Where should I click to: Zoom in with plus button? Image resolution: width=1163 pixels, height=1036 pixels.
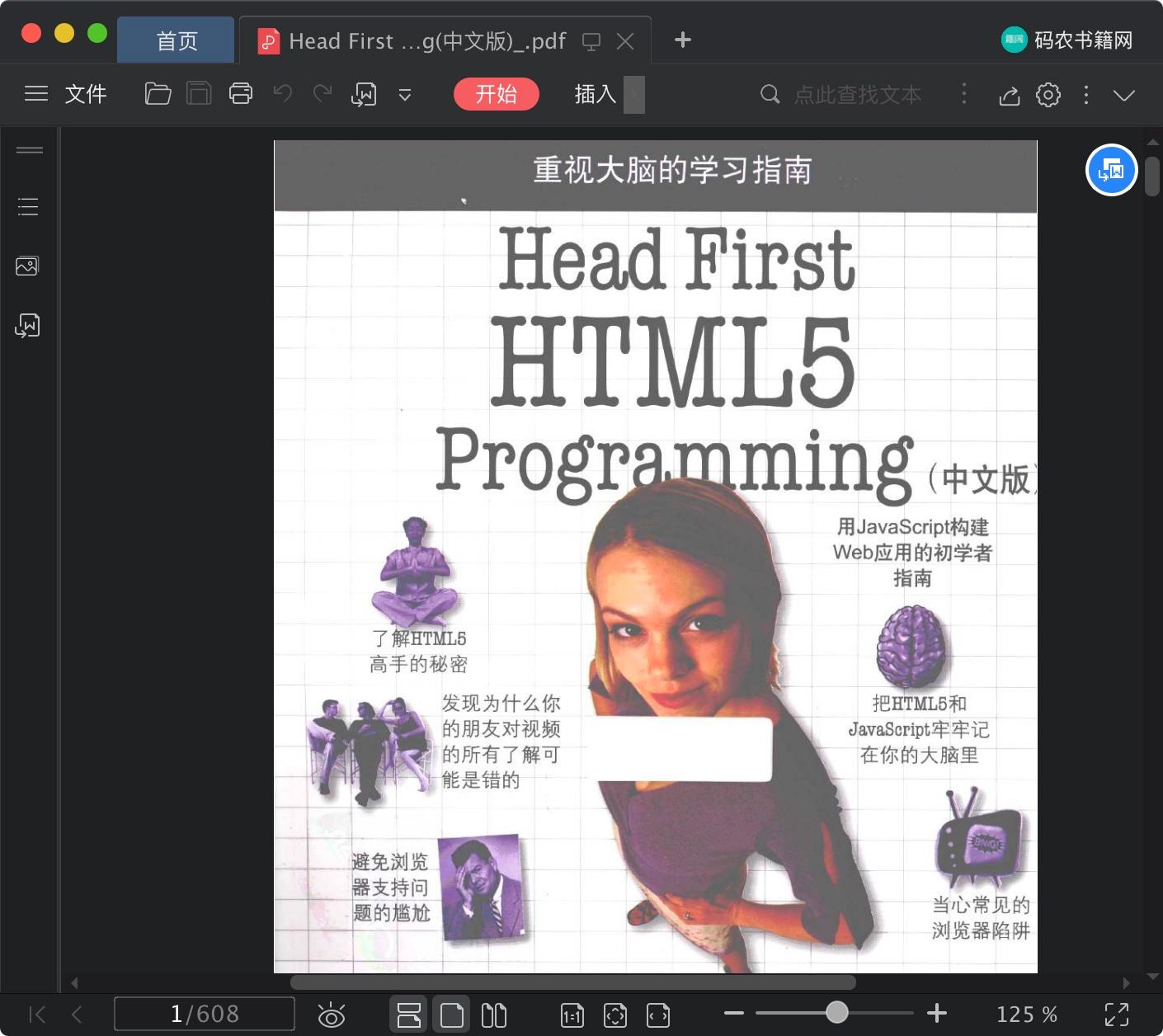click(x=937, y=1013)
